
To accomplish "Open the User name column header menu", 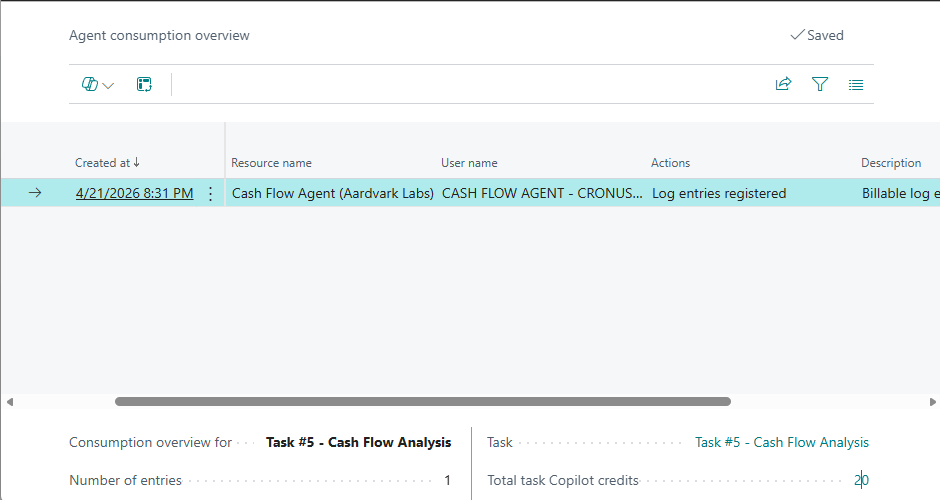I will tap(469, 163).
